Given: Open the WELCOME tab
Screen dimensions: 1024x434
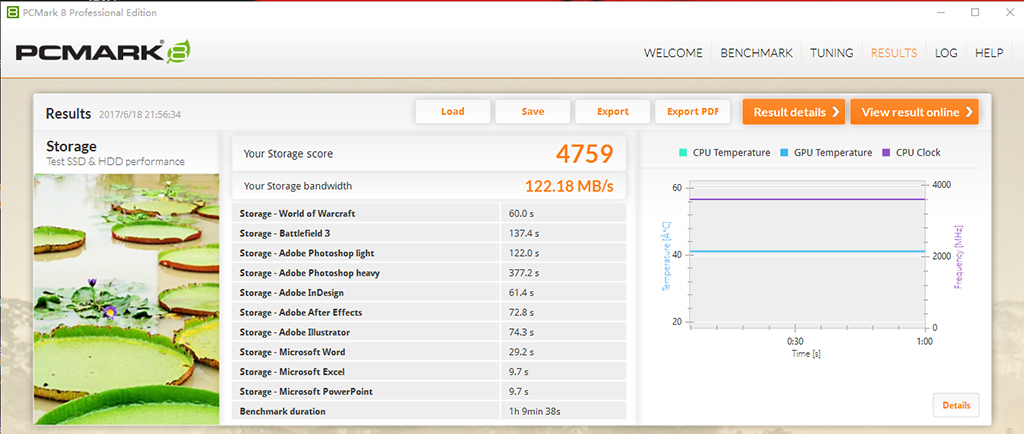Looking at the screenshot, I should 673,54.
